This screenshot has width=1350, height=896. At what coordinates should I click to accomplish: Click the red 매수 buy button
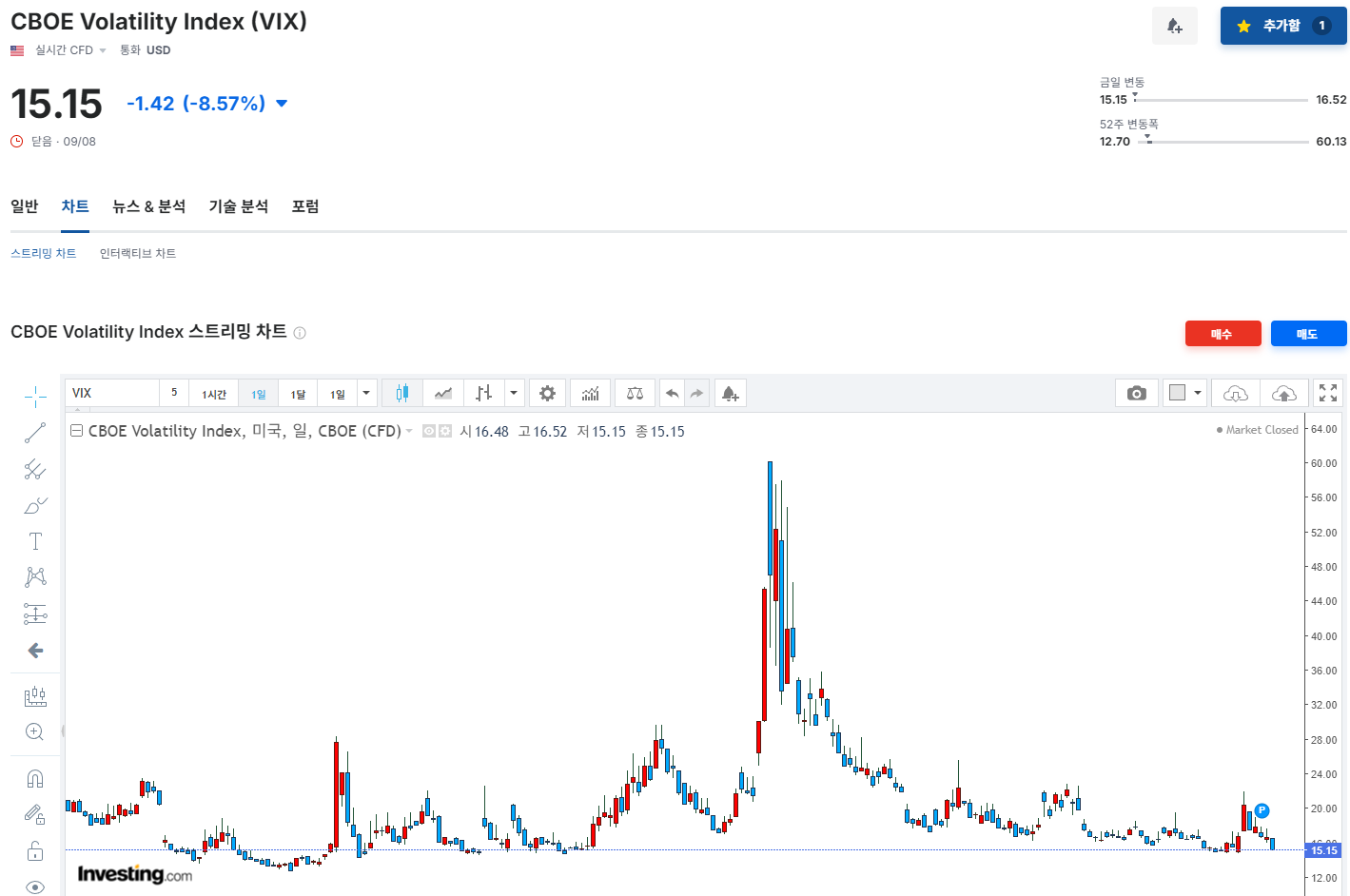coord(1223,334)
